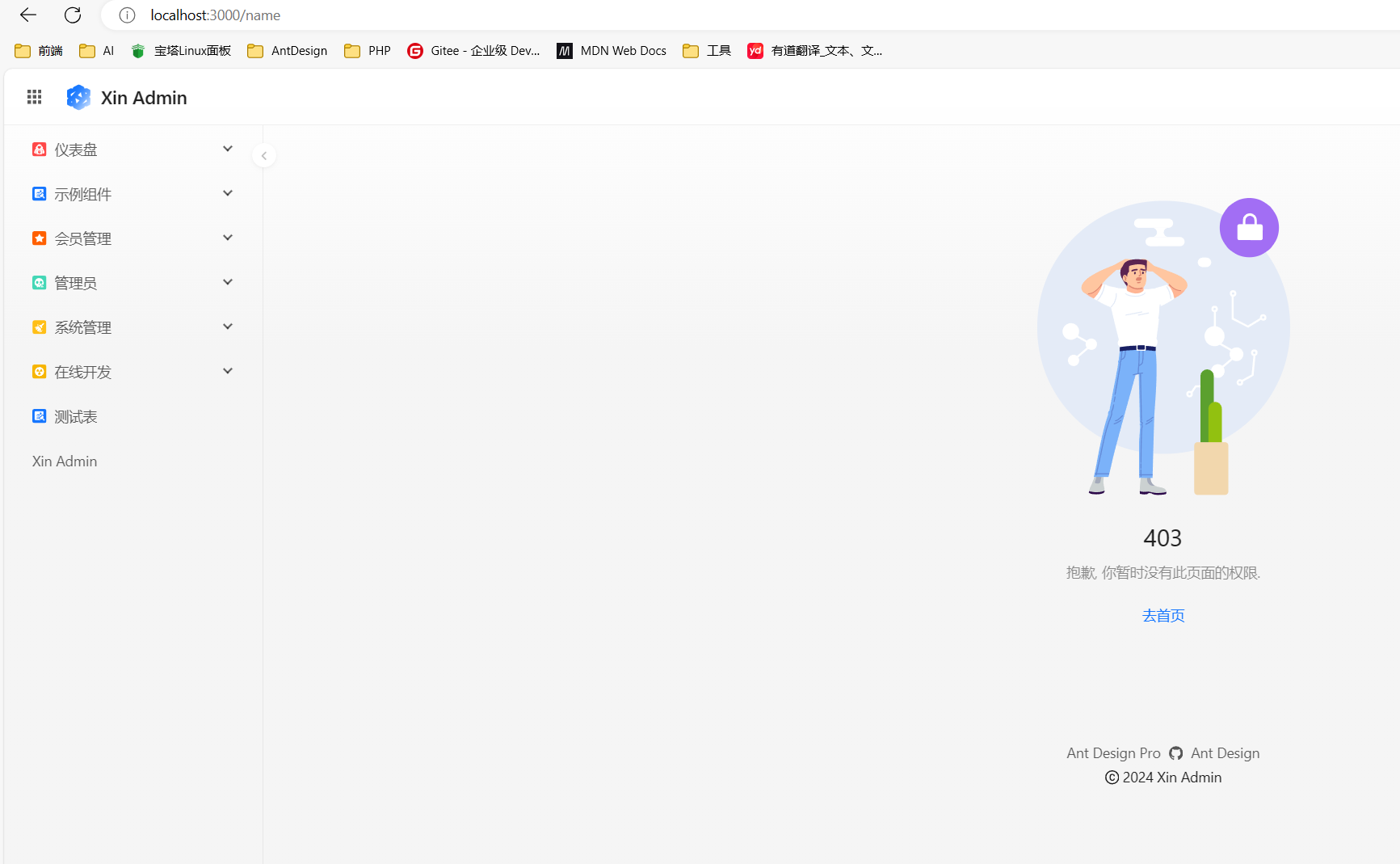
Task: Click the 在线开发 menu icon
Action: coord(39,372)
